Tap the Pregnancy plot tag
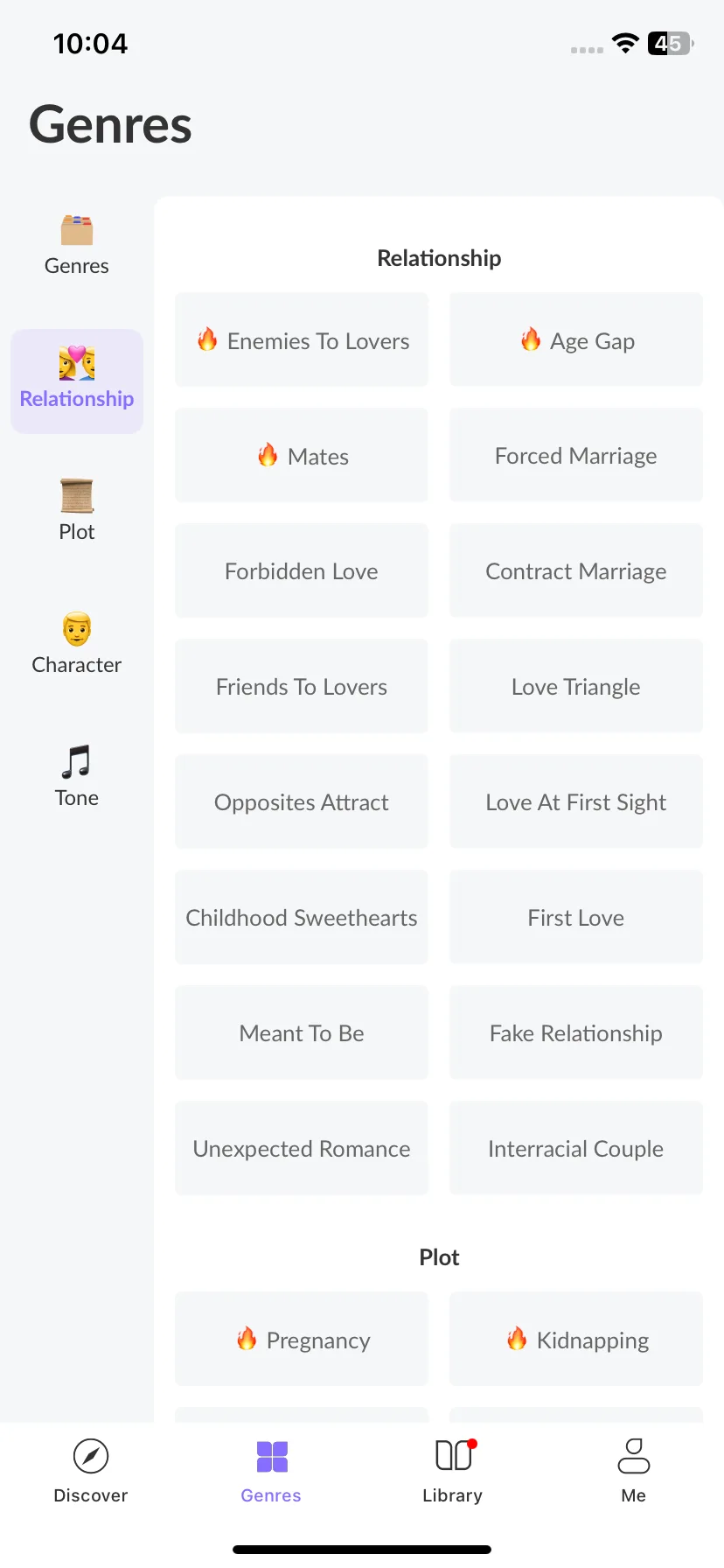 tap(302, 1339)
